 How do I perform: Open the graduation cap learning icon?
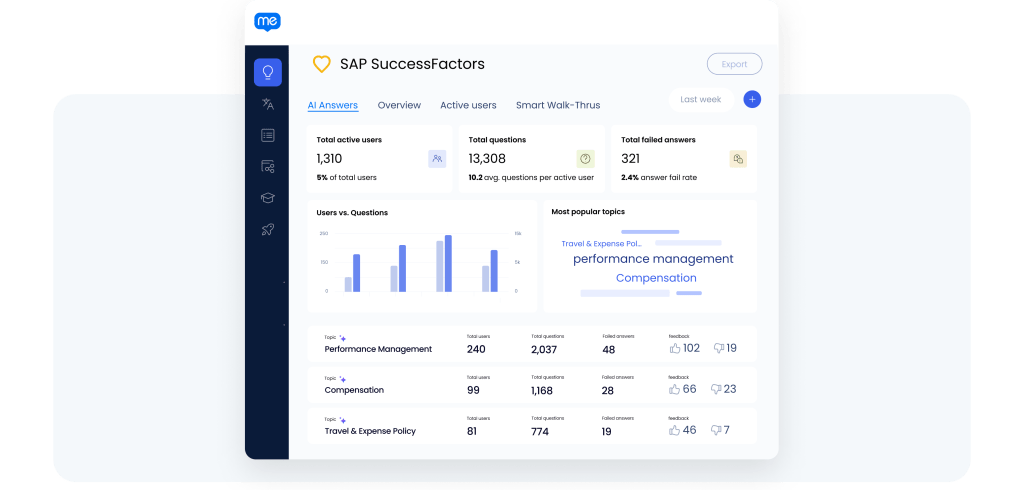(x=267, y=198)
